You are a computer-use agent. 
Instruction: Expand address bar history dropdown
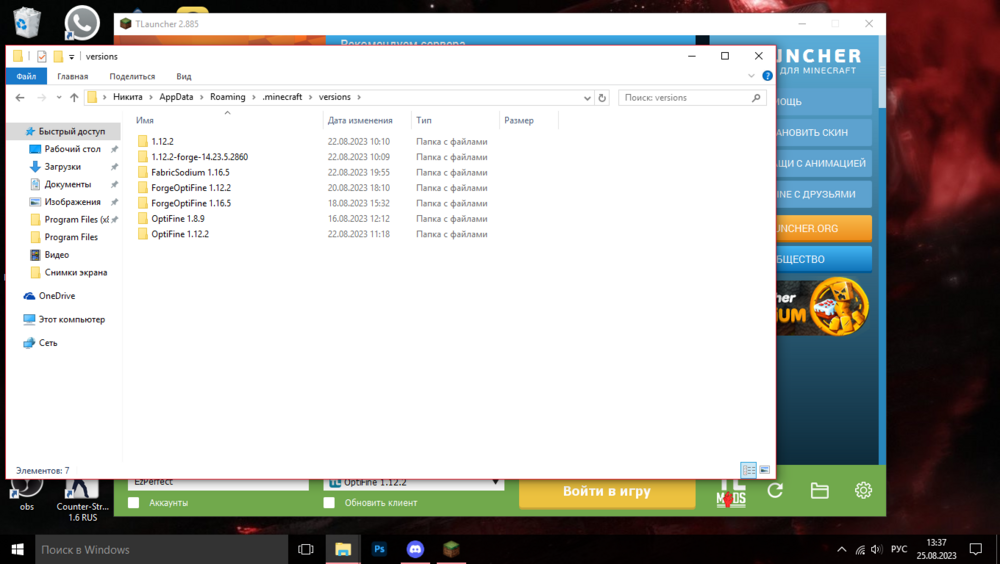[x=587, y=98]
